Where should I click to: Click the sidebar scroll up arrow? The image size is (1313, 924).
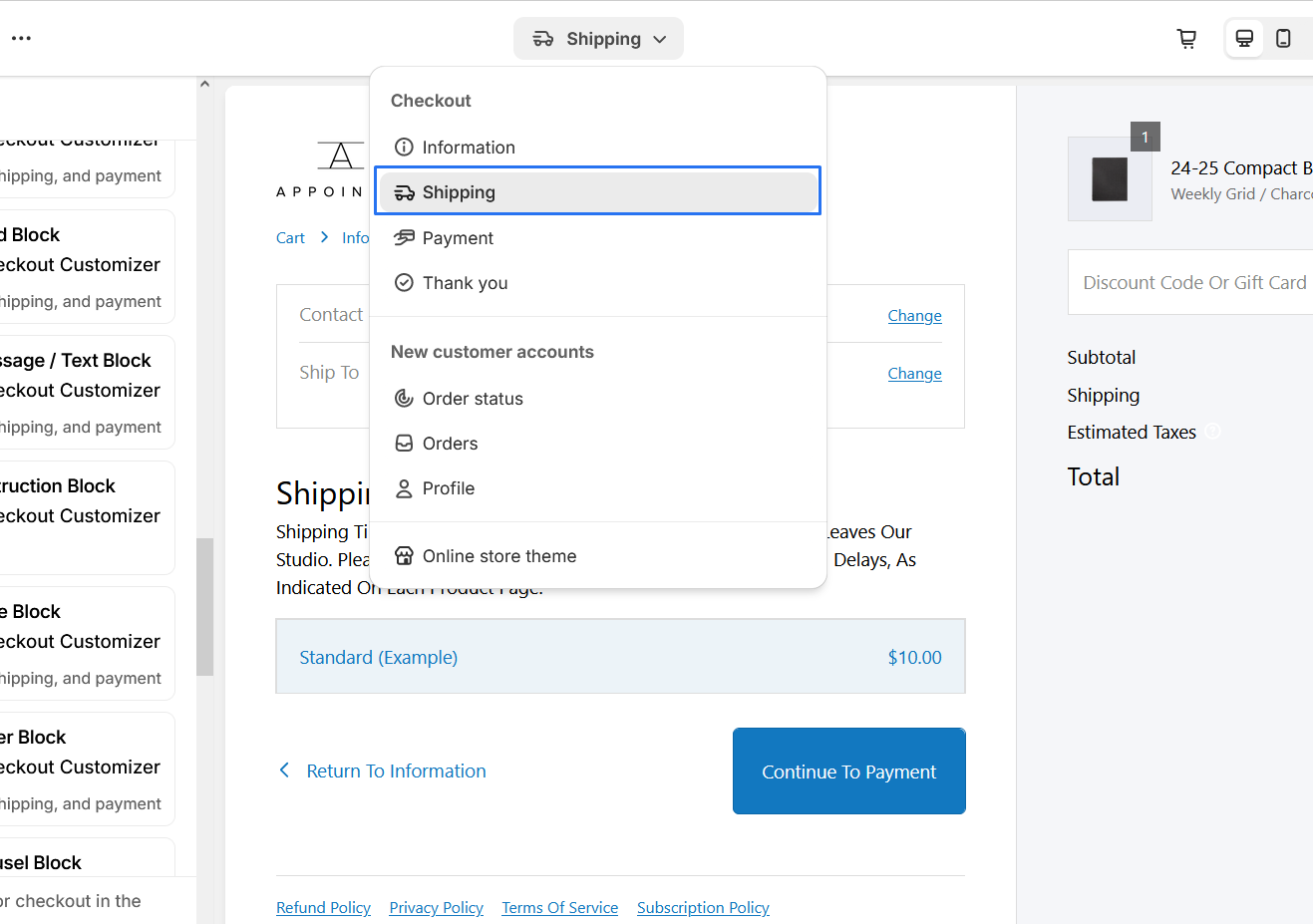click(x=204, y=85)
